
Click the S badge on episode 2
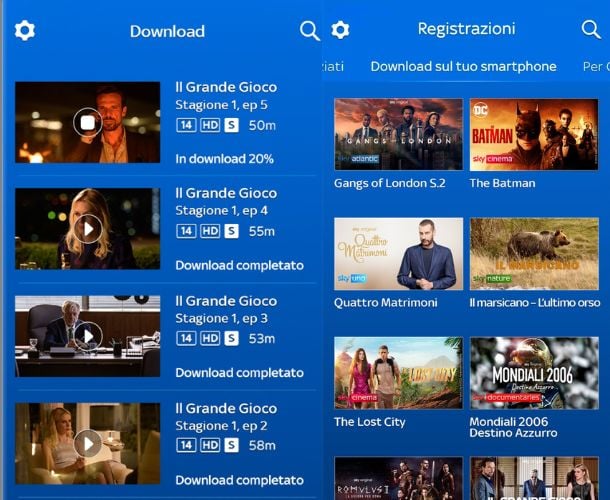point(231,445)
